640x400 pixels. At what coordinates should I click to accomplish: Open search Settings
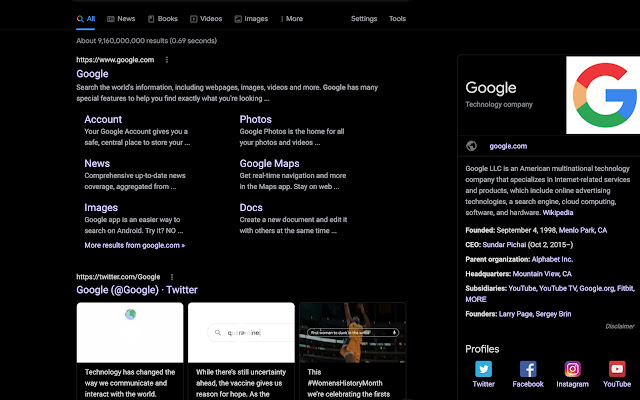(x=364, y=19)
